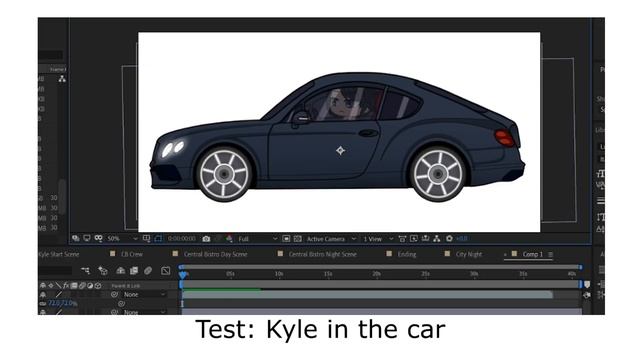Click the current time 0:00:00:00 display
This screenshot has width=640, height=360.
point(182,239)
